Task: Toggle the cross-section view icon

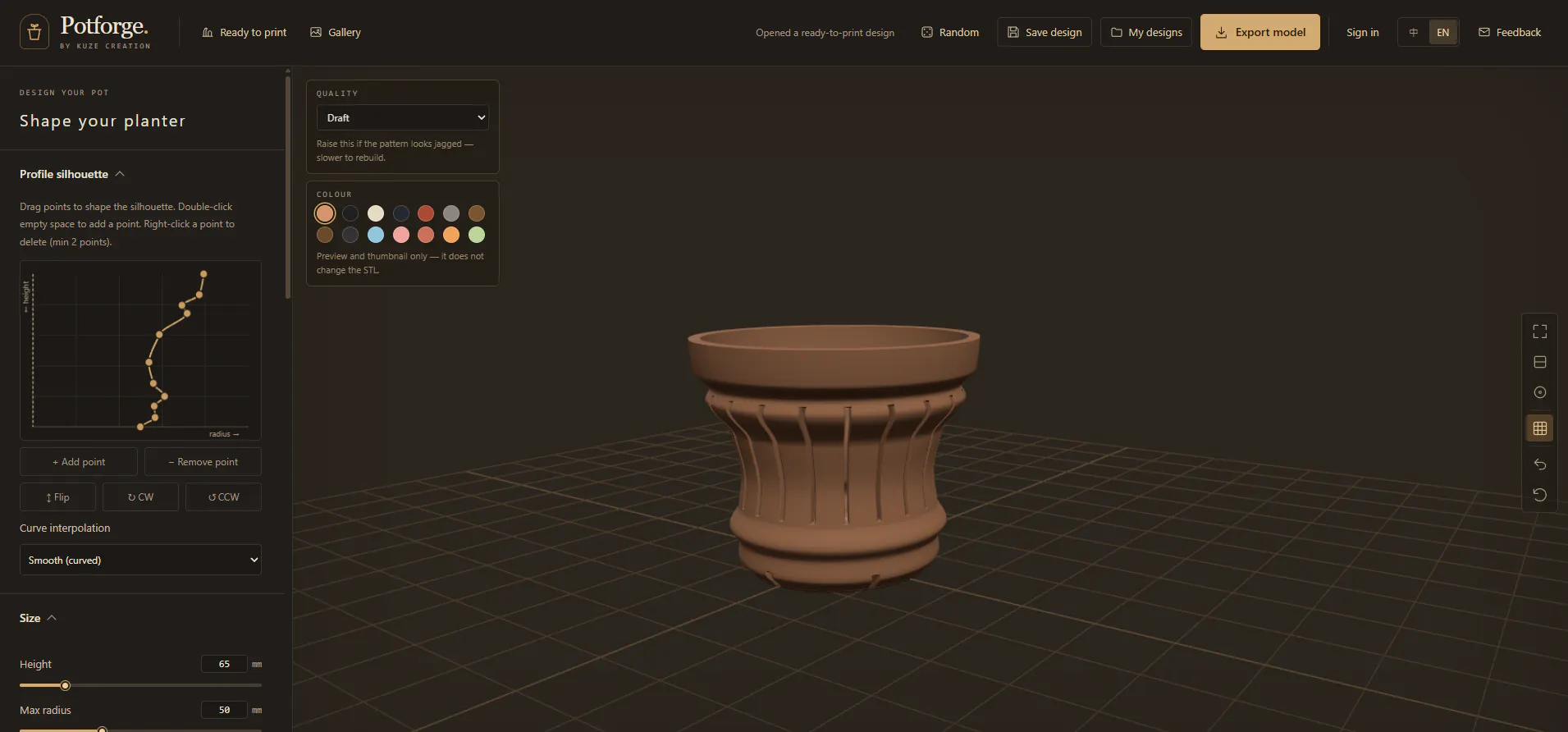Action: click(1540, 362)
